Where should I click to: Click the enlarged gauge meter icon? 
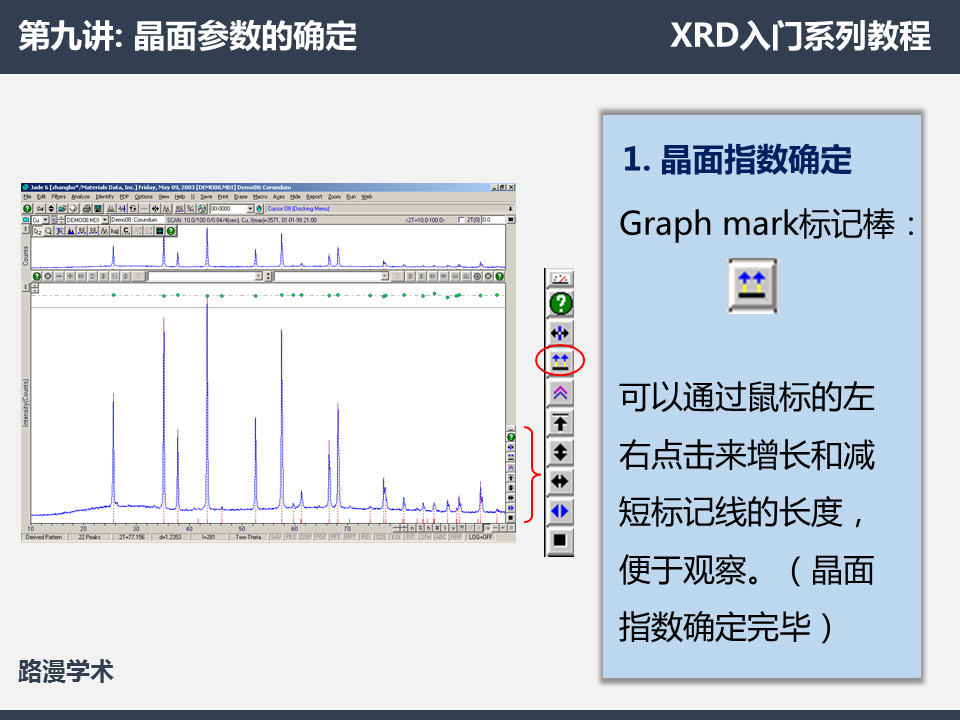tap(560, 279)
